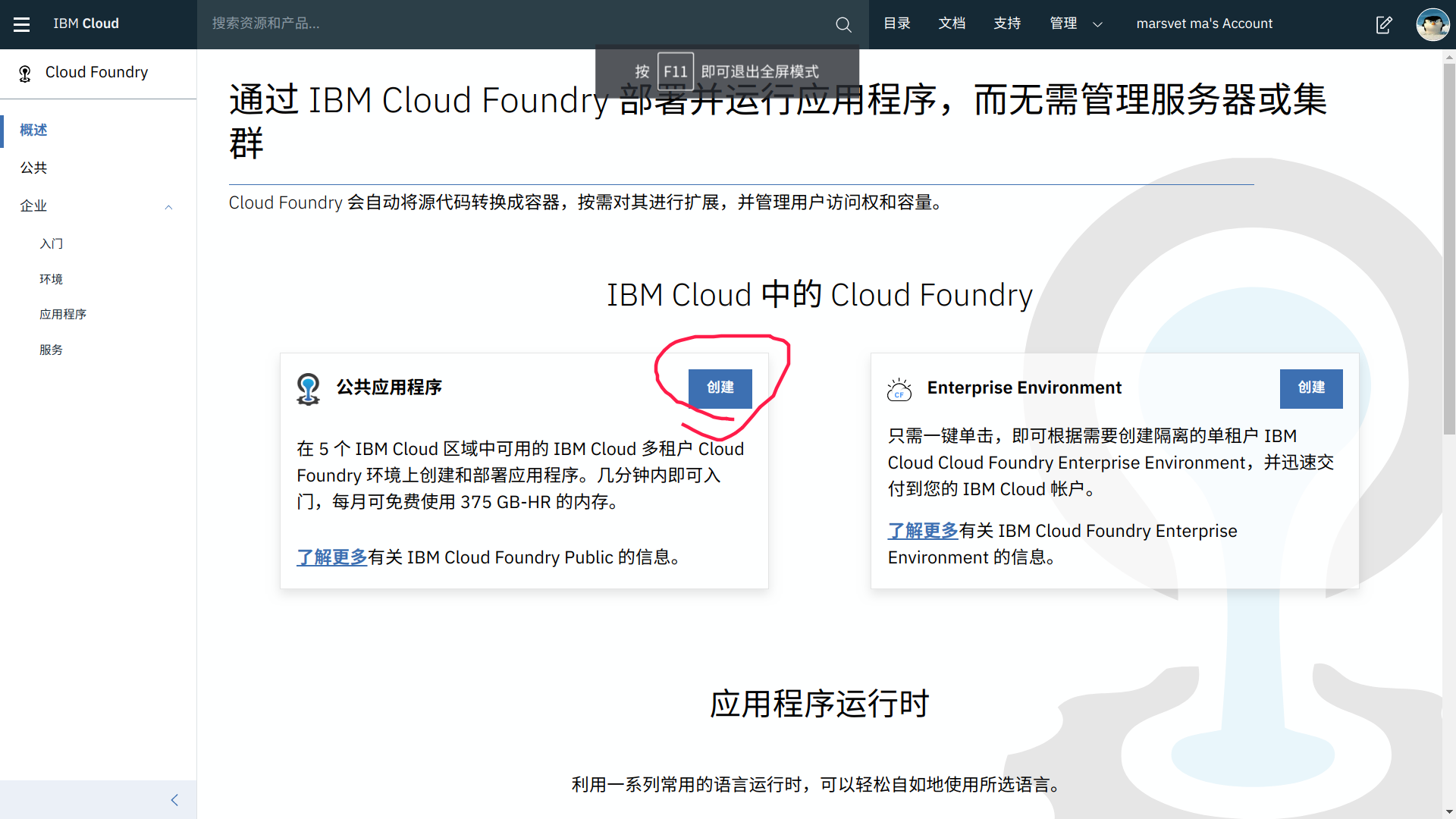Click the 公共应用程序 card heading
Viewport: 1456px width, 819px height.
click(389, 388)
